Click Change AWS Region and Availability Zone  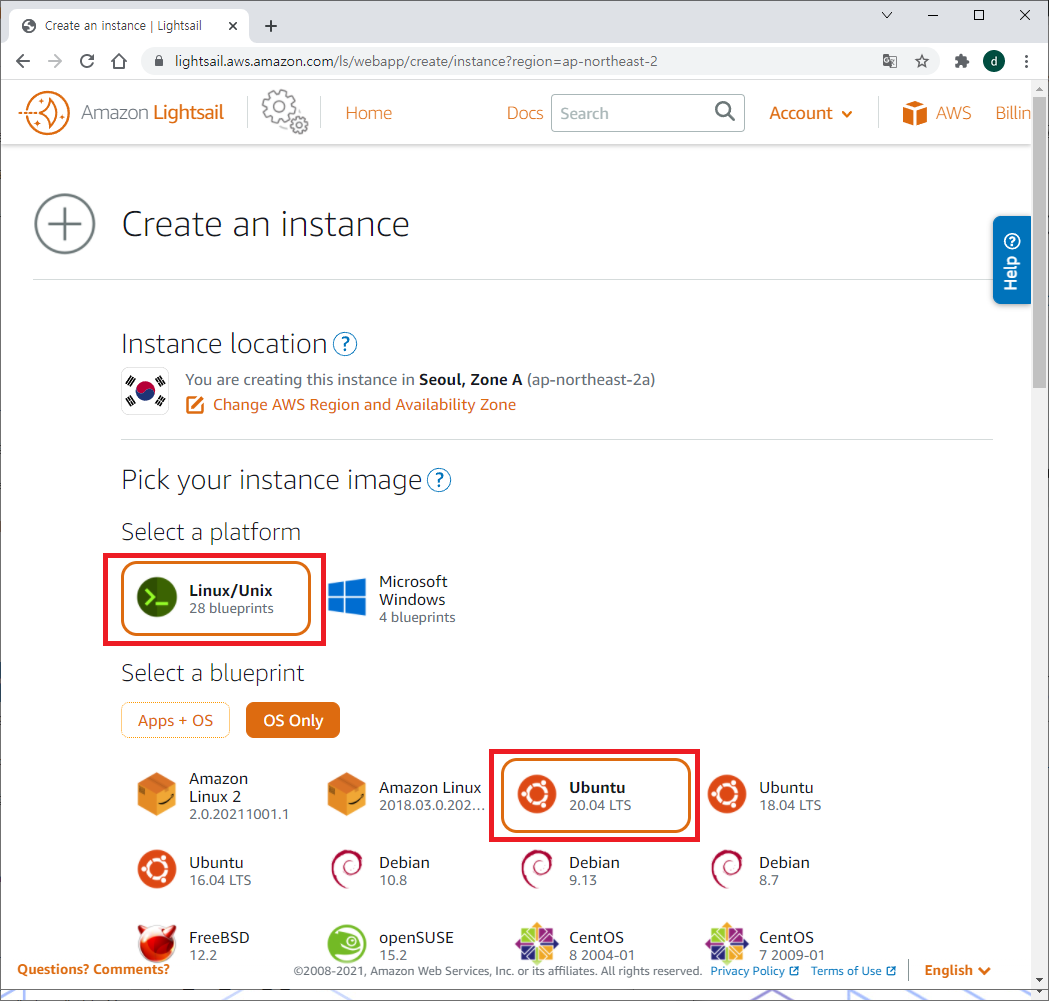(364, 405)
